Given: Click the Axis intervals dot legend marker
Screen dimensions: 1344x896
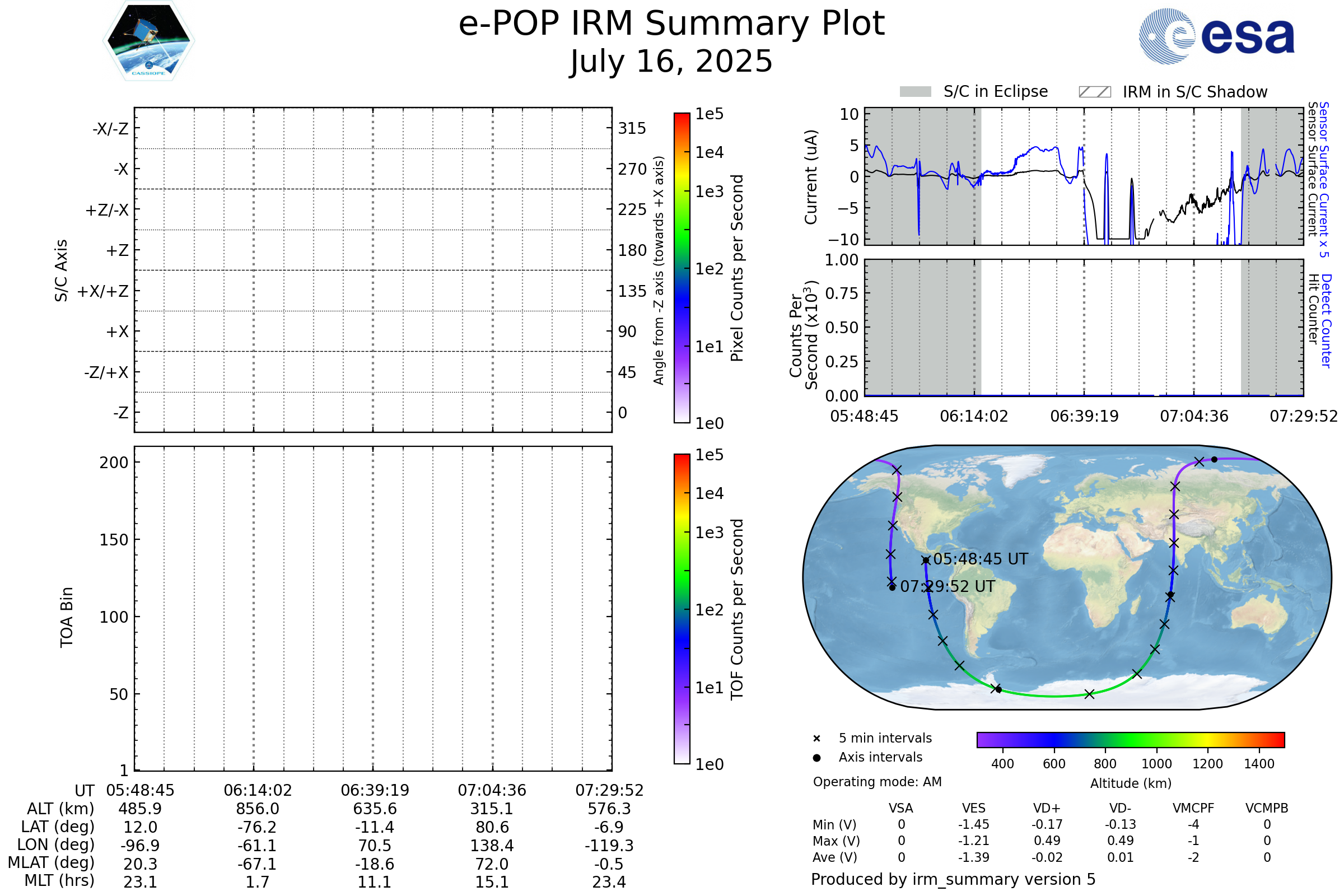Looking at the screenshot, I should tap(816, 758).
